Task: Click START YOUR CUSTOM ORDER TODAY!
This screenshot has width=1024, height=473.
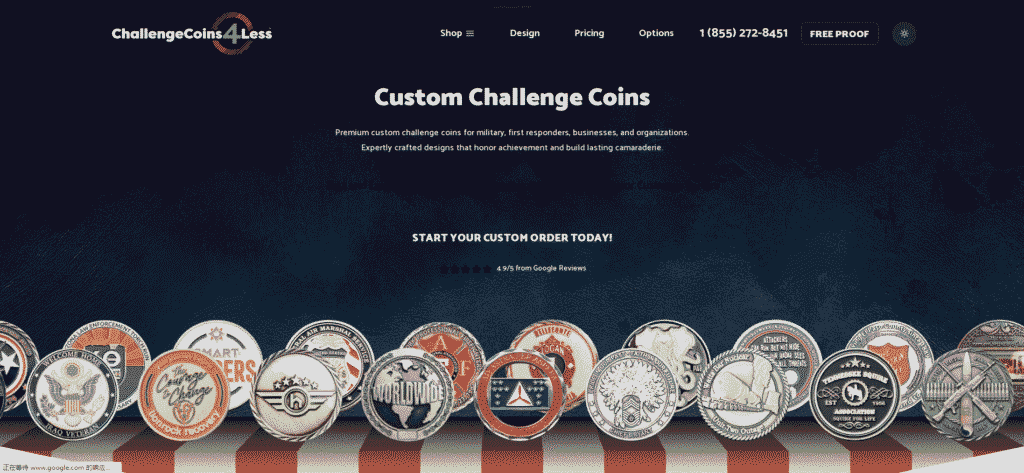Action: [512, 238]
